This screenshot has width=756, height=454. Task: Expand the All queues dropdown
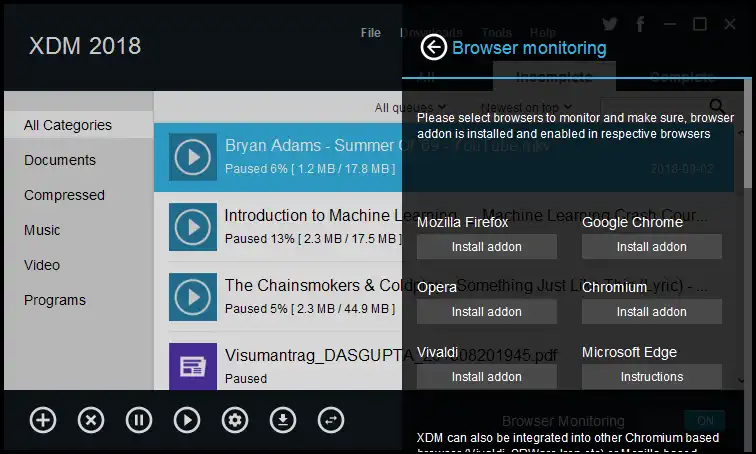pos(410,107)
